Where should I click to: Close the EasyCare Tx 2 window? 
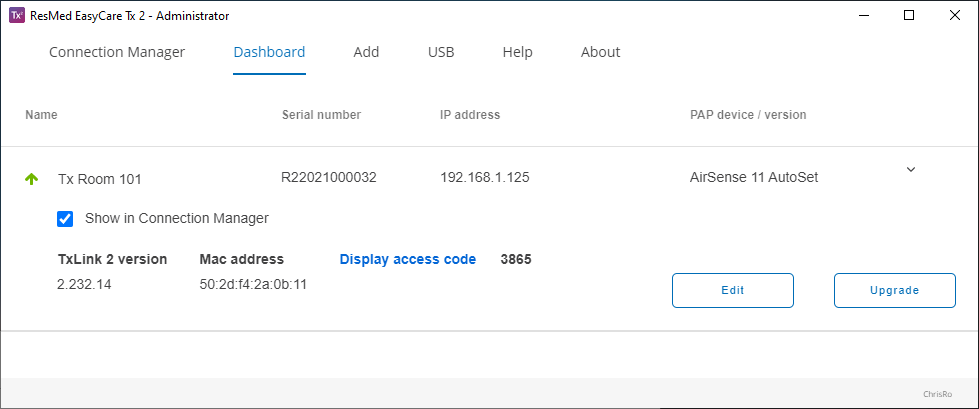pos(955,16)
